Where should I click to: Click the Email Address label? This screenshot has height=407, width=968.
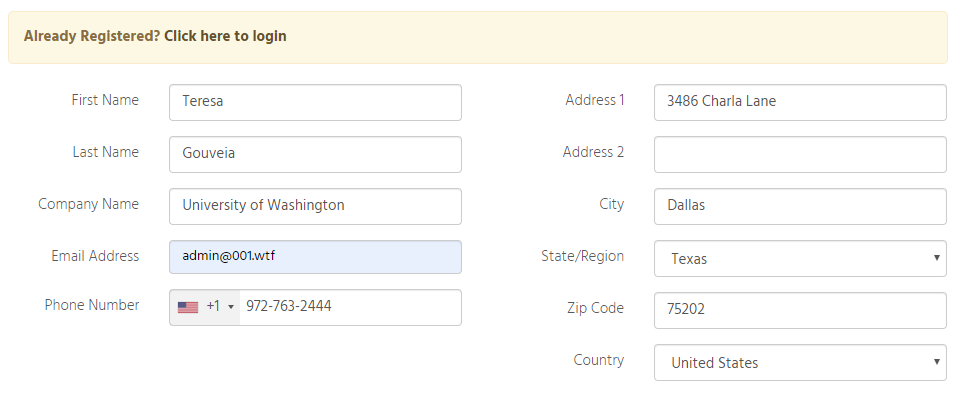(x=95, y=256)
